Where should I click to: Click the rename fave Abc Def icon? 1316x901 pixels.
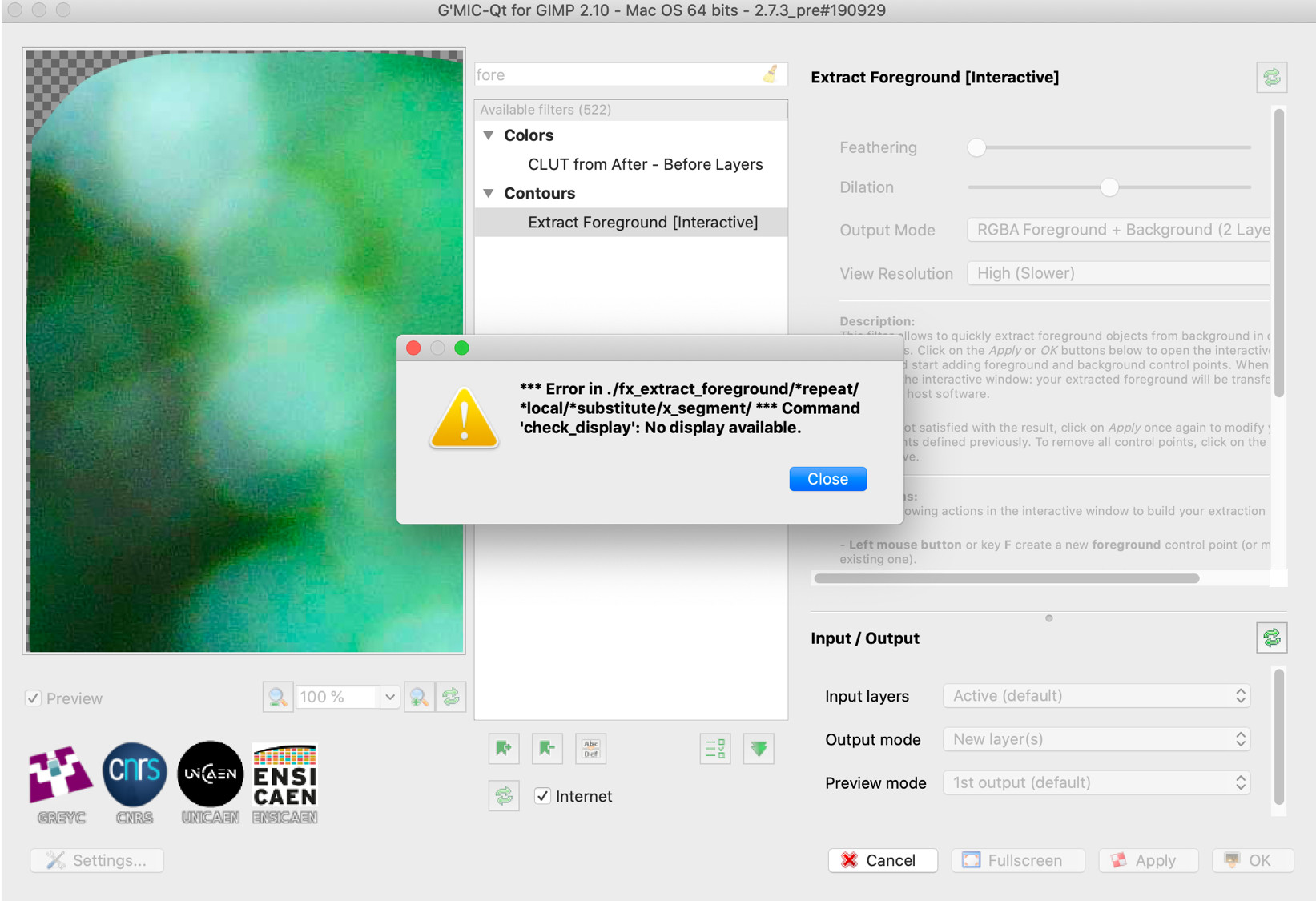(591, 749)
